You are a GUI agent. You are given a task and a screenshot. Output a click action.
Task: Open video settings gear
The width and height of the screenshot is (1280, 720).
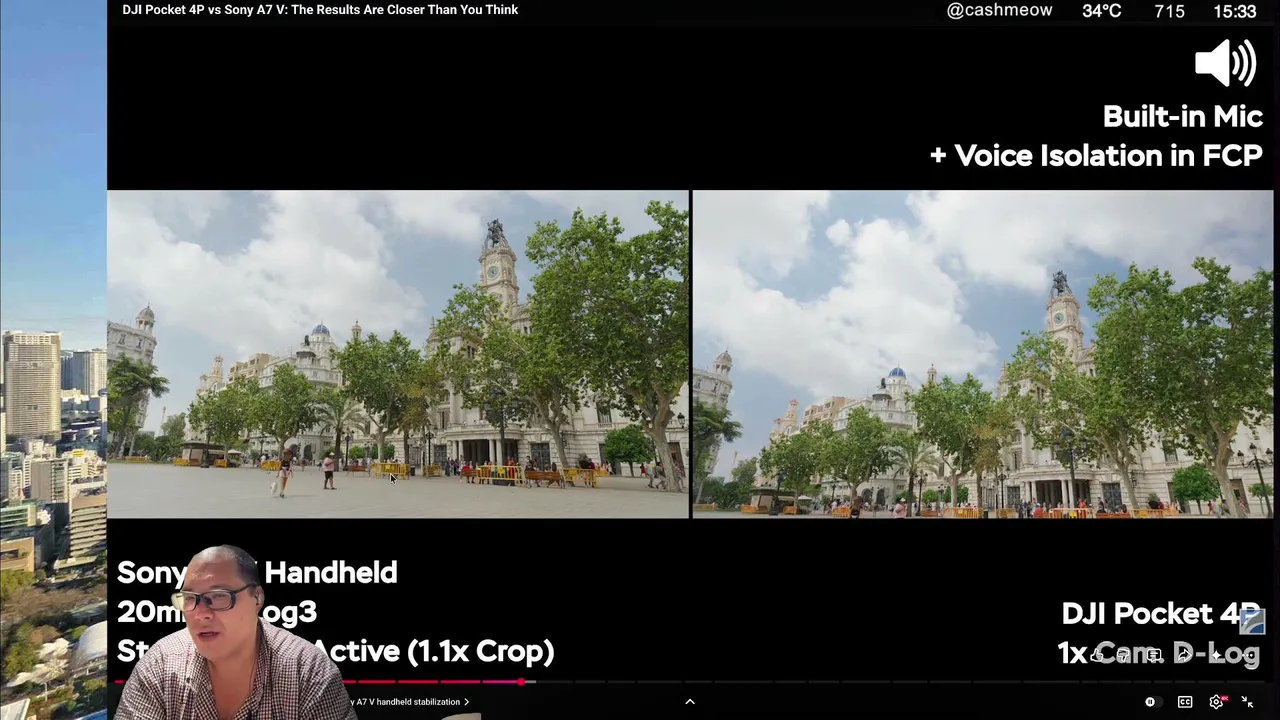pyautogui.click(x=1217, y=702)
